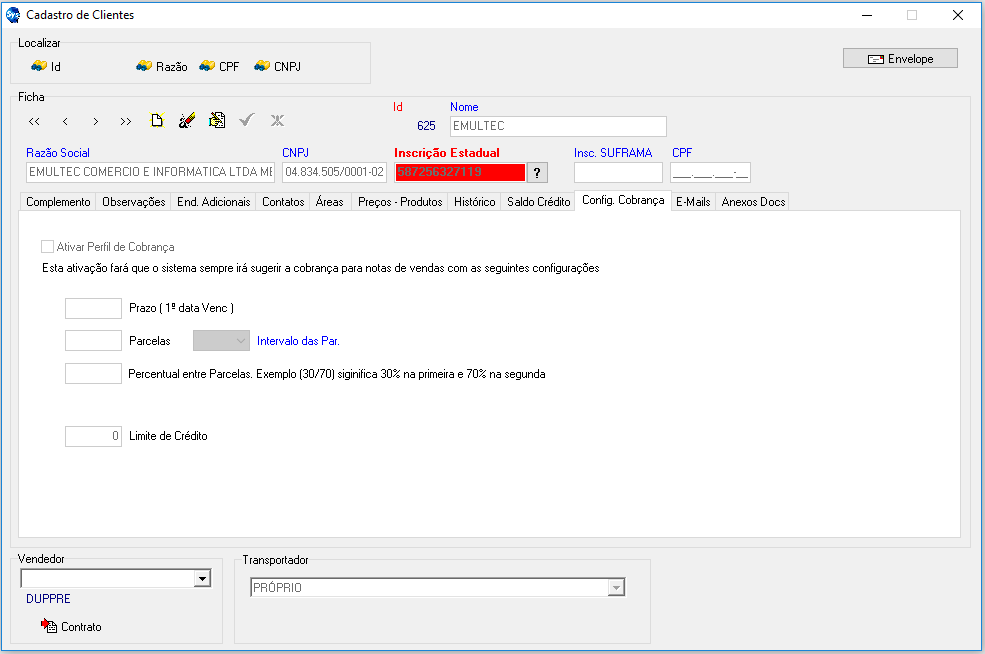Expand the Intervalo das Par. dropdown

coord(241,341)
